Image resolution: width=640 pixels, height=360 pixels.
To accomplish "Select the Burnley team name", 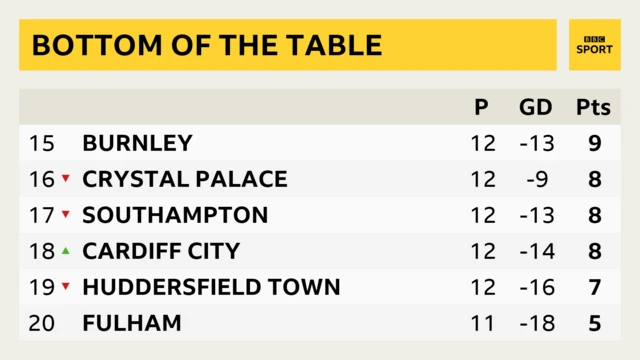I will click(x=137, y=143).
